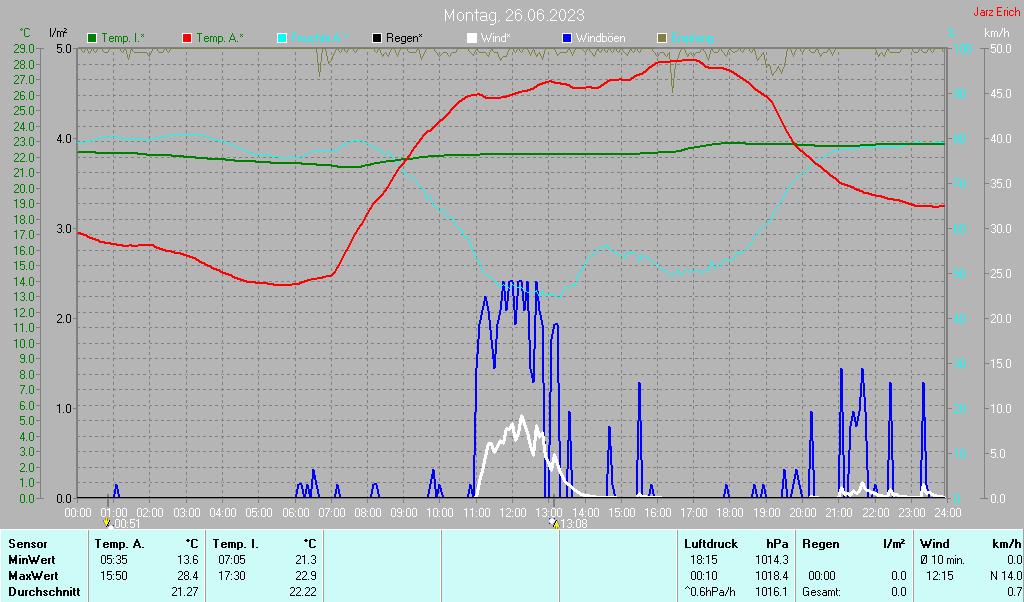Click the Temp. A. maximum time '15:50'
This screenshot has width=1024, height=602.
click(114, 577)
